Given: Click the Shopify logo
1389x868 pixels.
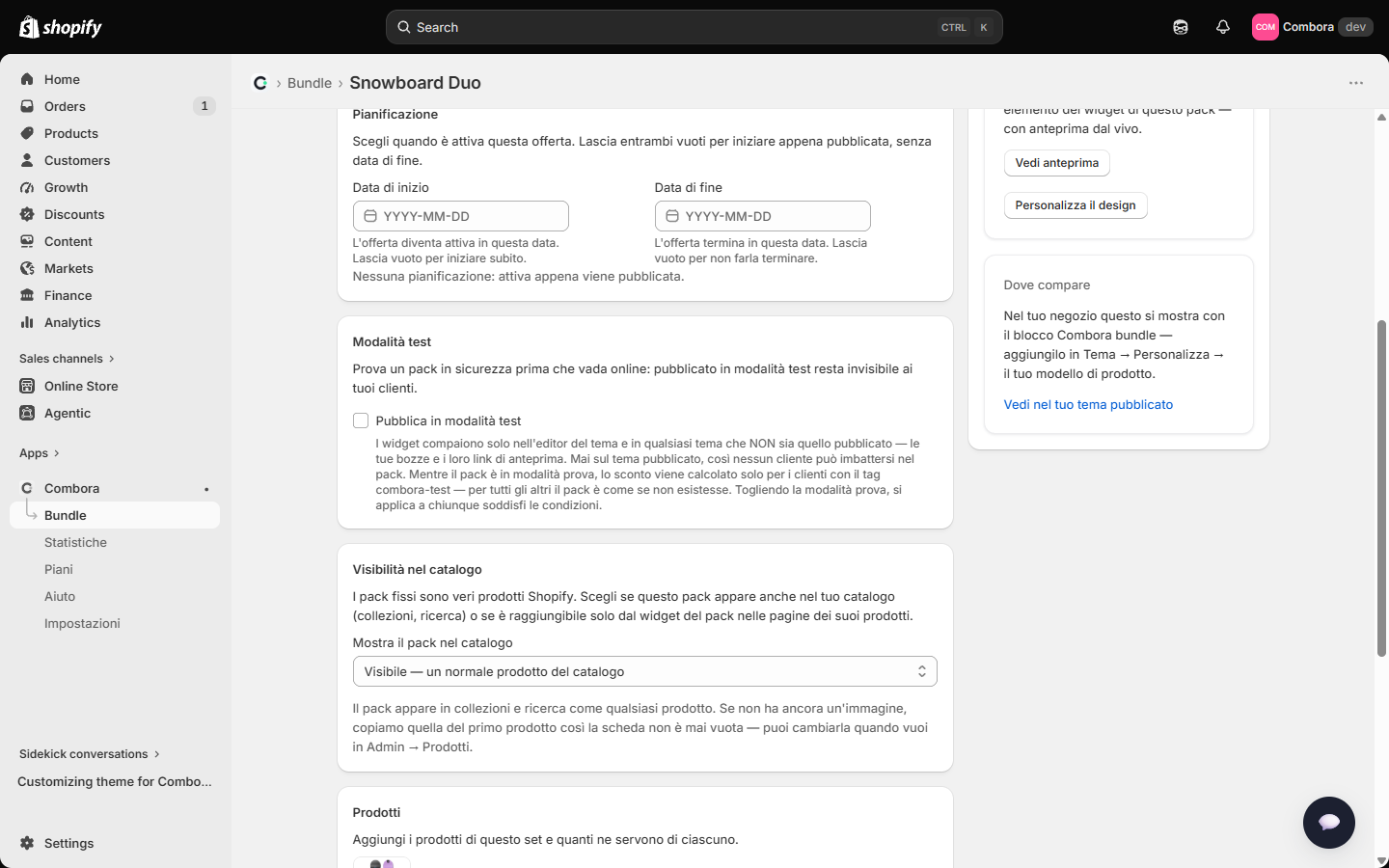Looking at the screenshot, I should pyautogui.click(x=61, y=27).
